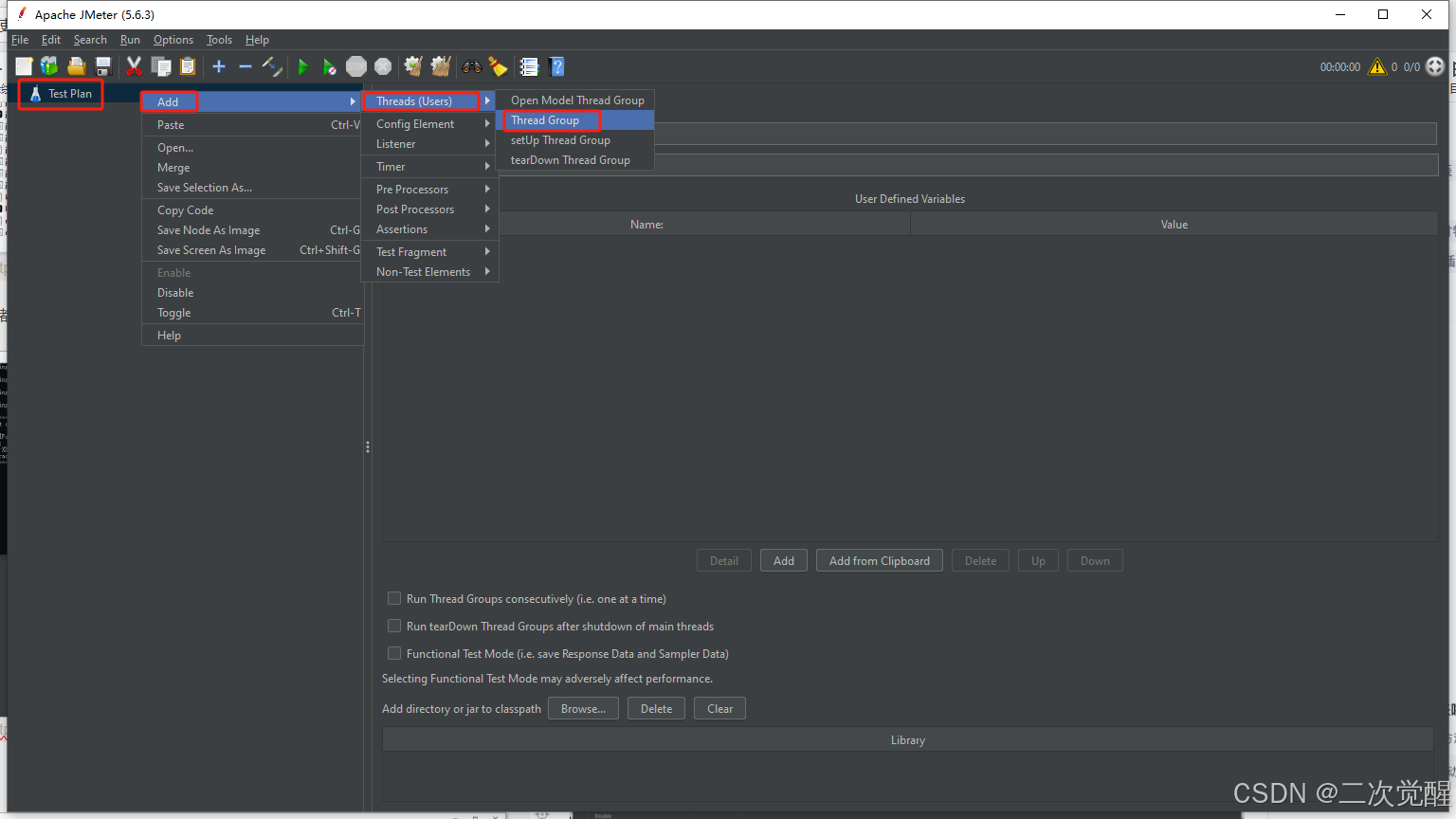This screenshot has height=819, width=1456.
Task: Open the Options menu
Action: pyautogui.click(x=173, y=40)
